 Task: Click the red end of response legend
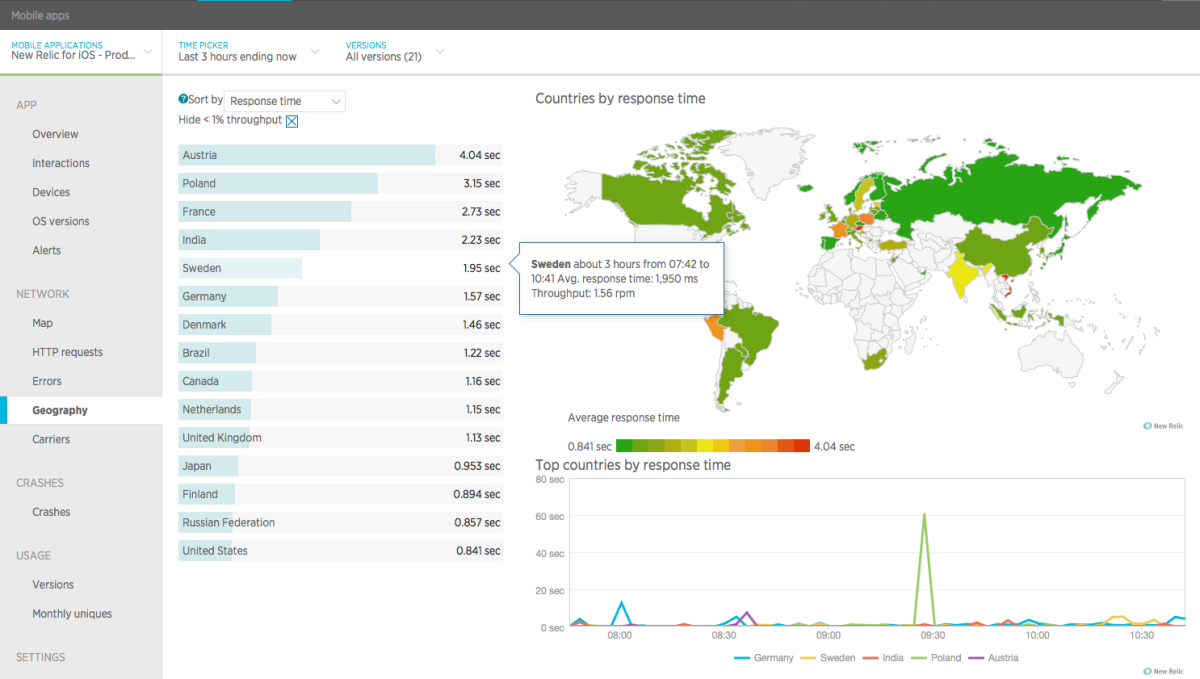coord(802,446)
